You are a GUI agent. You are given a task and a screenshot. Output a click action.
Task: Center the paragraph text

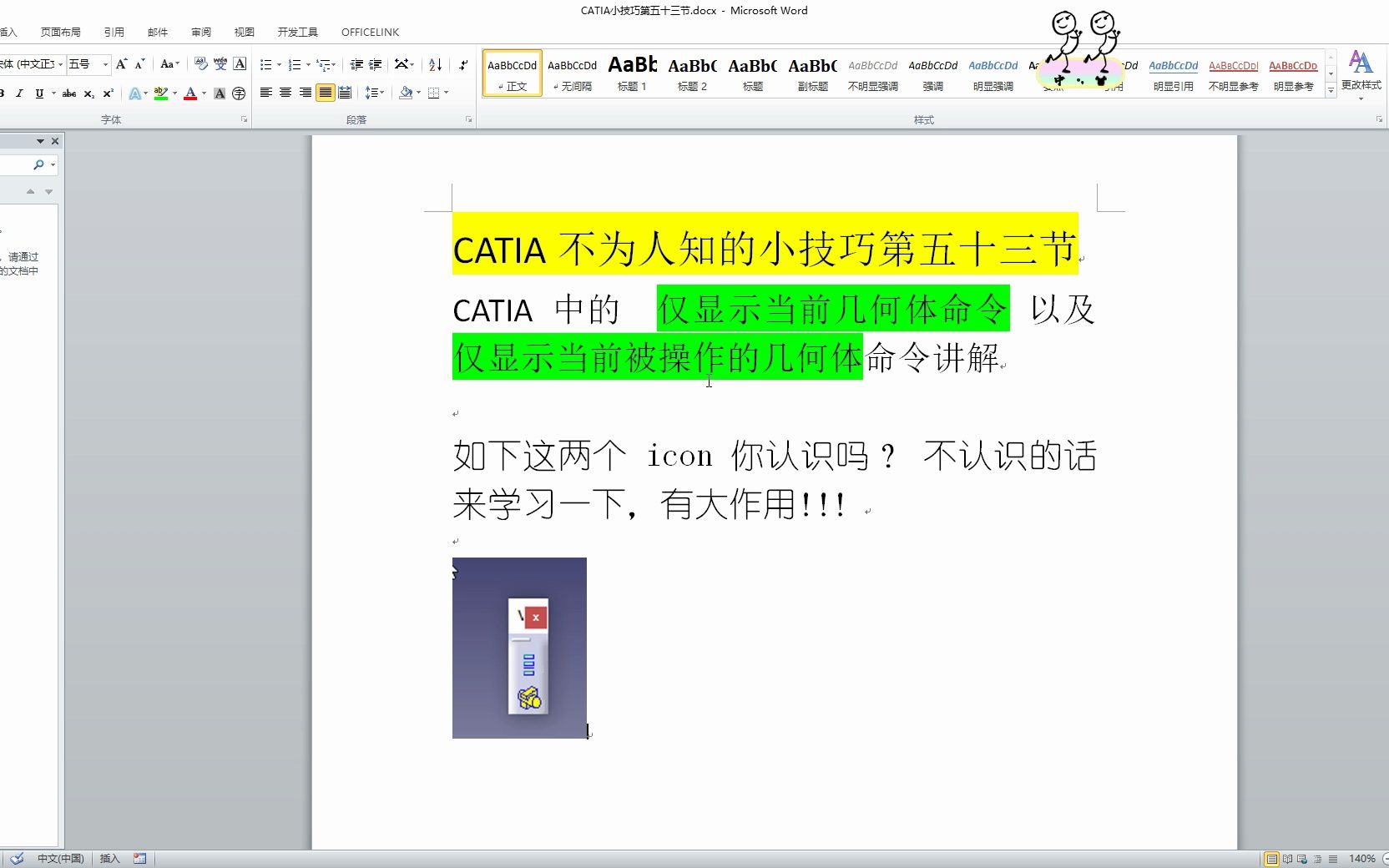pyautogui.click(x=285, y=93)
